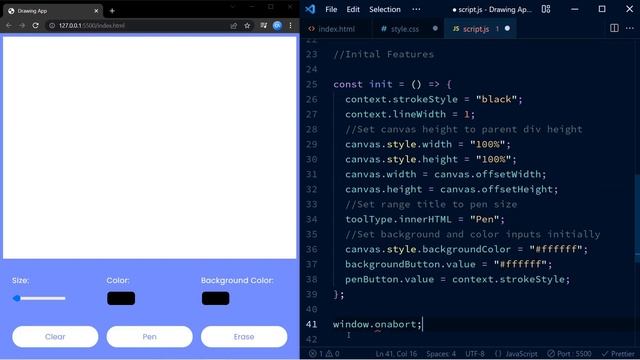Click the Prettier status bar item
The width and height of the screenshot is (640, 360).
(x=618, y=353)
